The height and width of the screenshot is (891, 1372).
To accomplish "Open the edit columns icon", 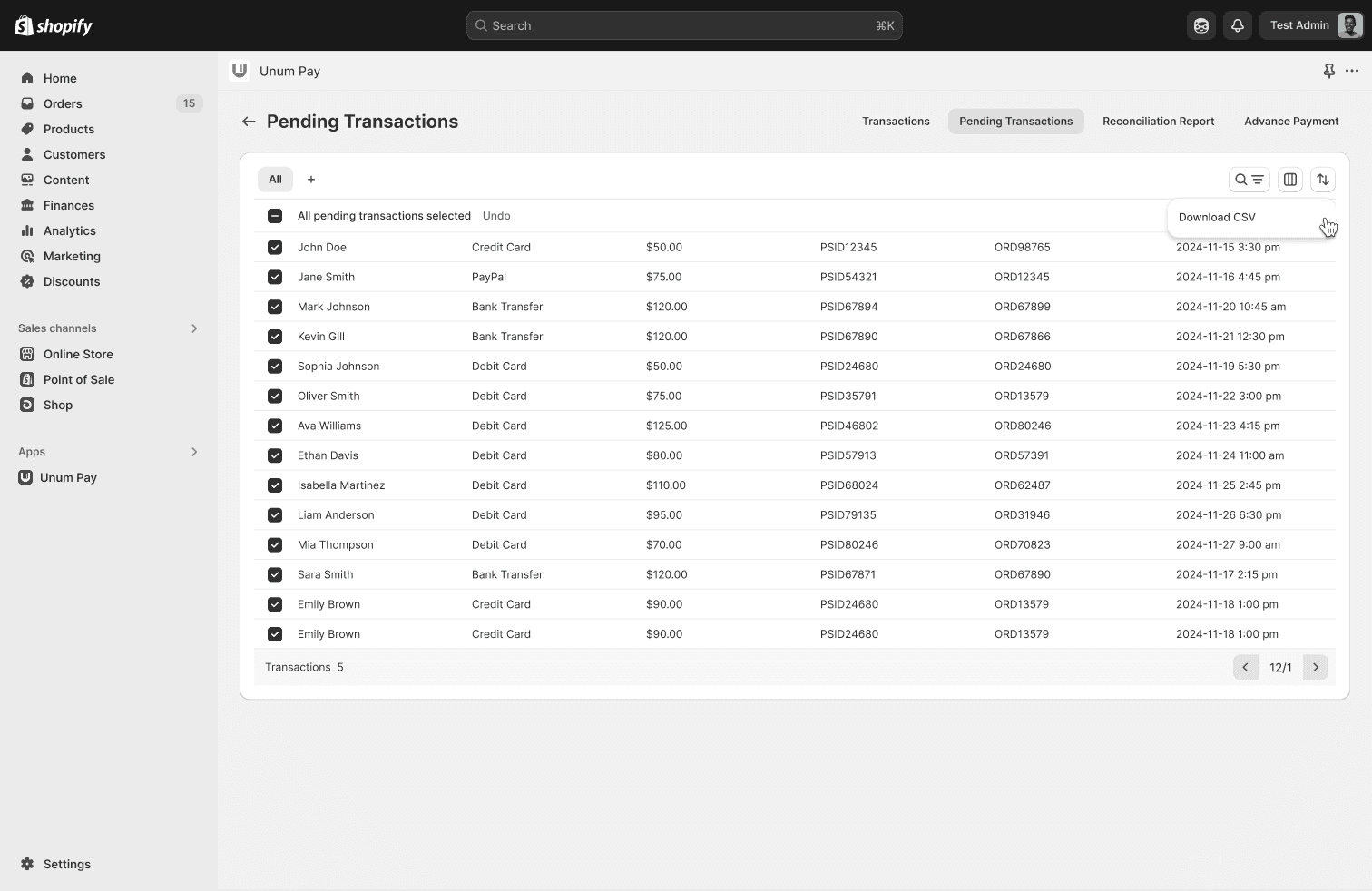I will [1289, 180].
